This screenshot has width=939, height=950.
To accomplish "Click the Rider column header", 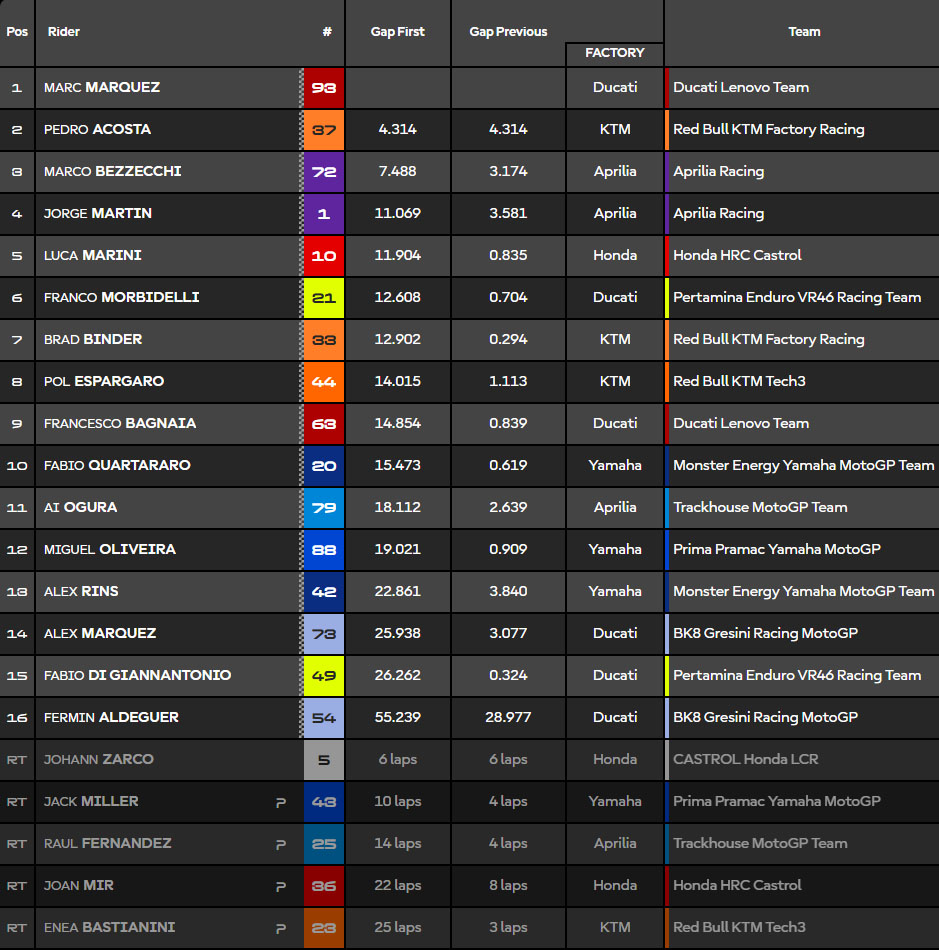I will click(64, 32).
